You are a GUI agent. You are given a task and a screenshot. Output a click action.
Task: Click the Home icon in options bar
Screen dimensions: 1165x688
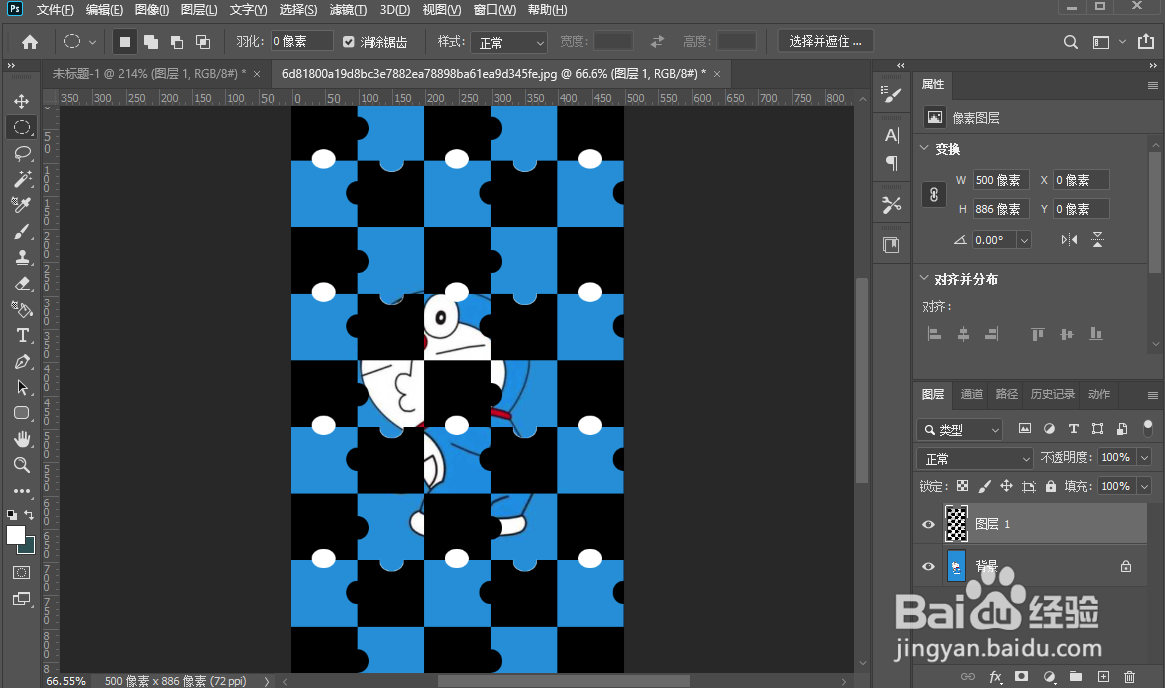(30, 42)
